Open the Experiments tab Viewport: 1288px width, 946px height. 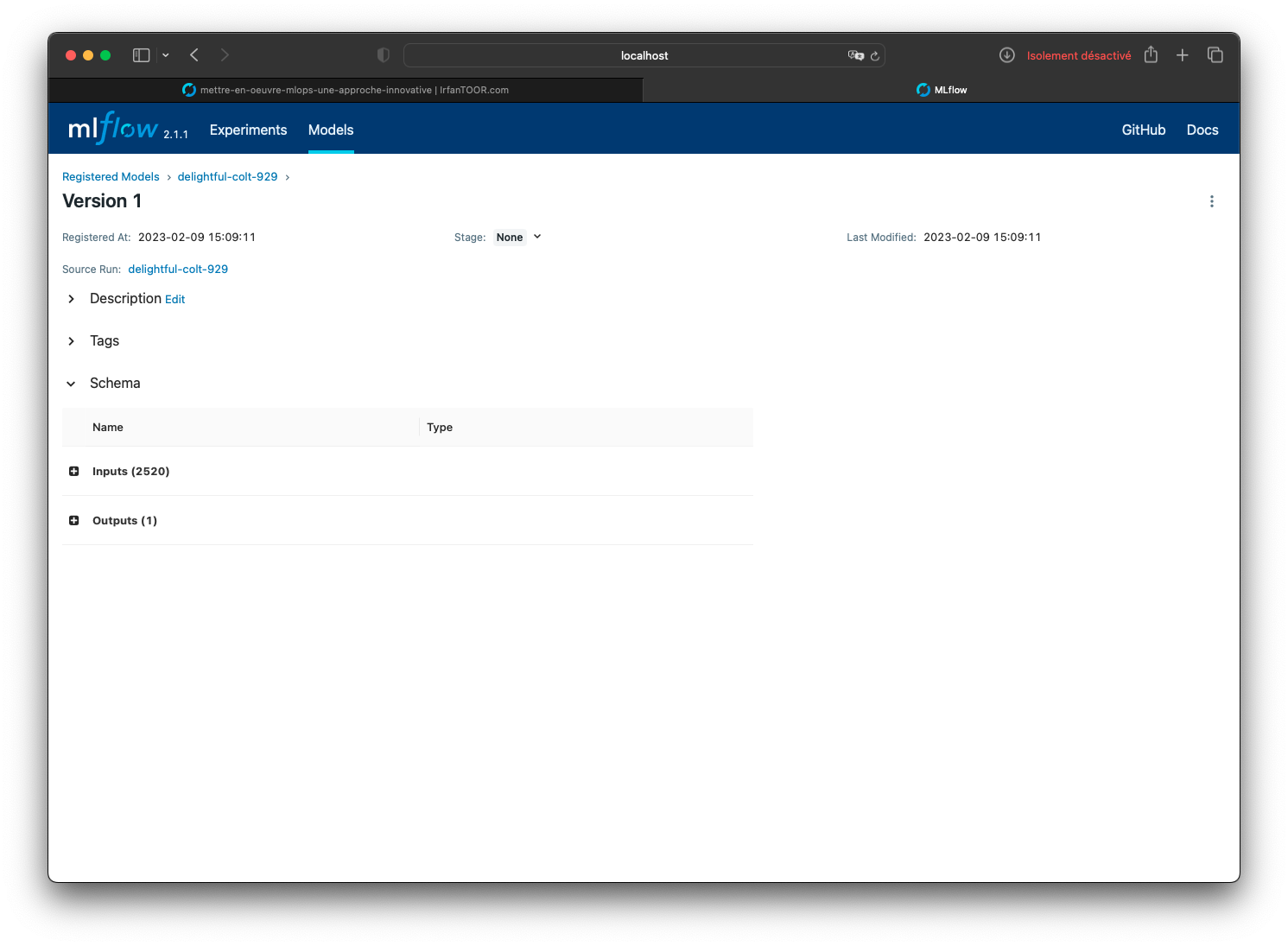(248, 130)
